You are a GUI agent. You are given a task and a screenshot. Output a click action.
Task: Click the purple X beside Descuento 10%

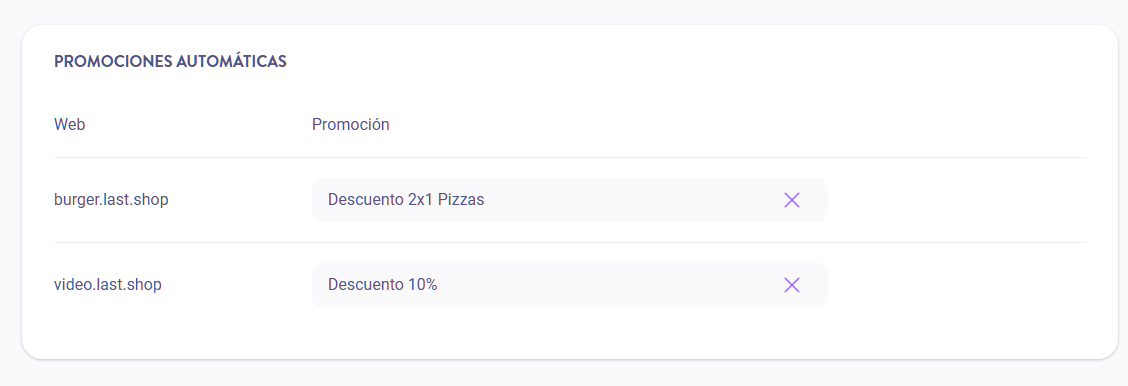(791, 285)
